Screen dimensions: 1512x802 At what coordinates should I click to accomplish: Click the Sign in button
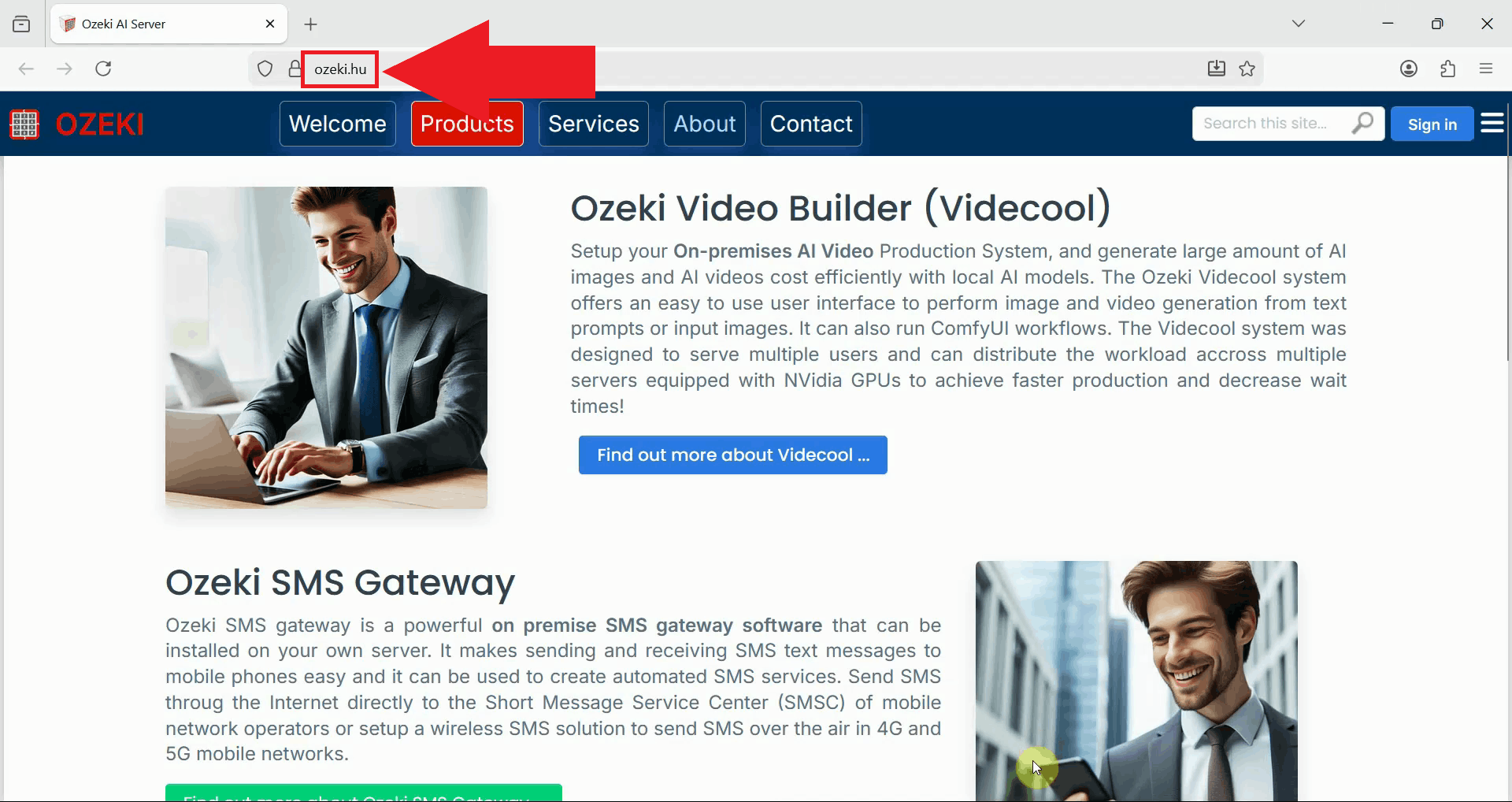[x=1432, y=124]
